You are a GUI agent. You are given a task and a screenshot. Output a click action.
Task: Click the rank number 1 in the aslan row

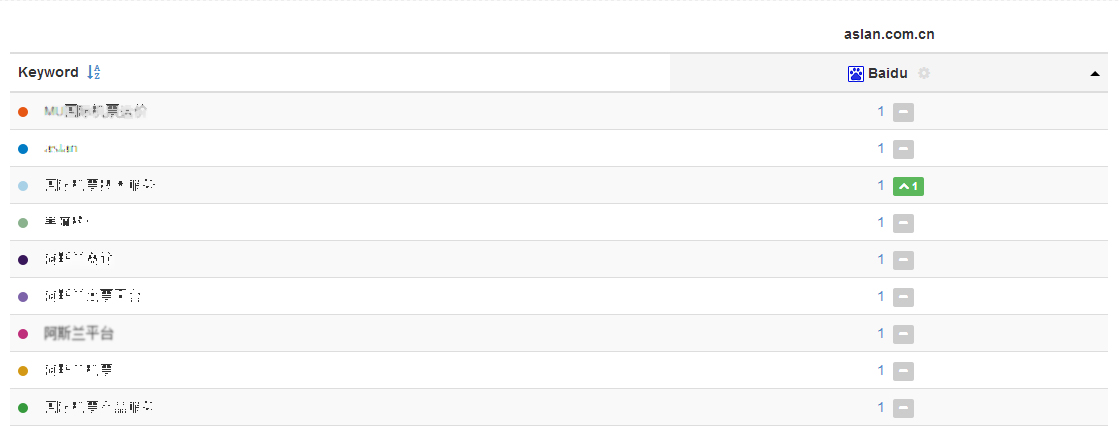tap(881, 149)
